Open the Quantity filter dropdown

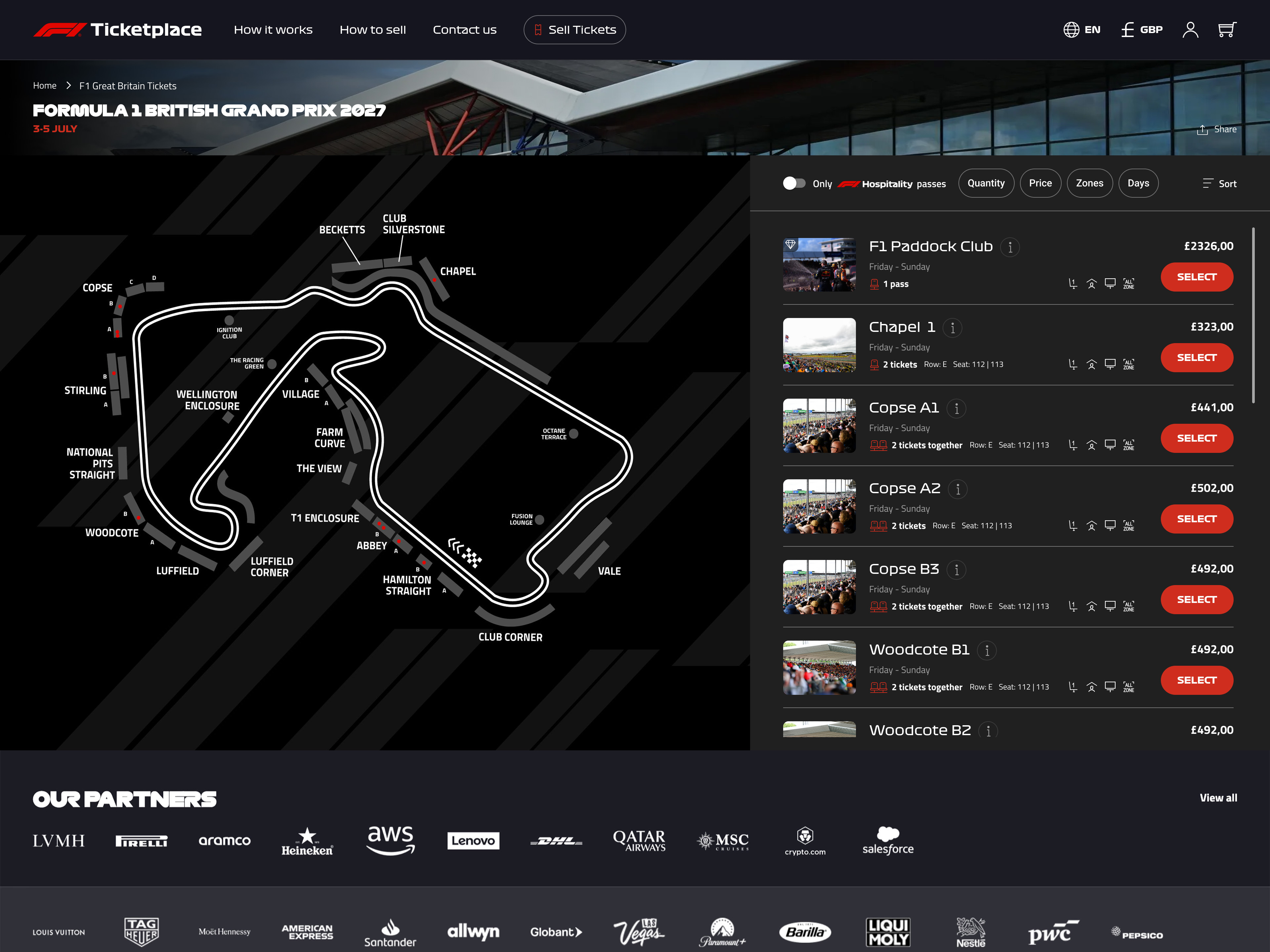tap(986, 184)
